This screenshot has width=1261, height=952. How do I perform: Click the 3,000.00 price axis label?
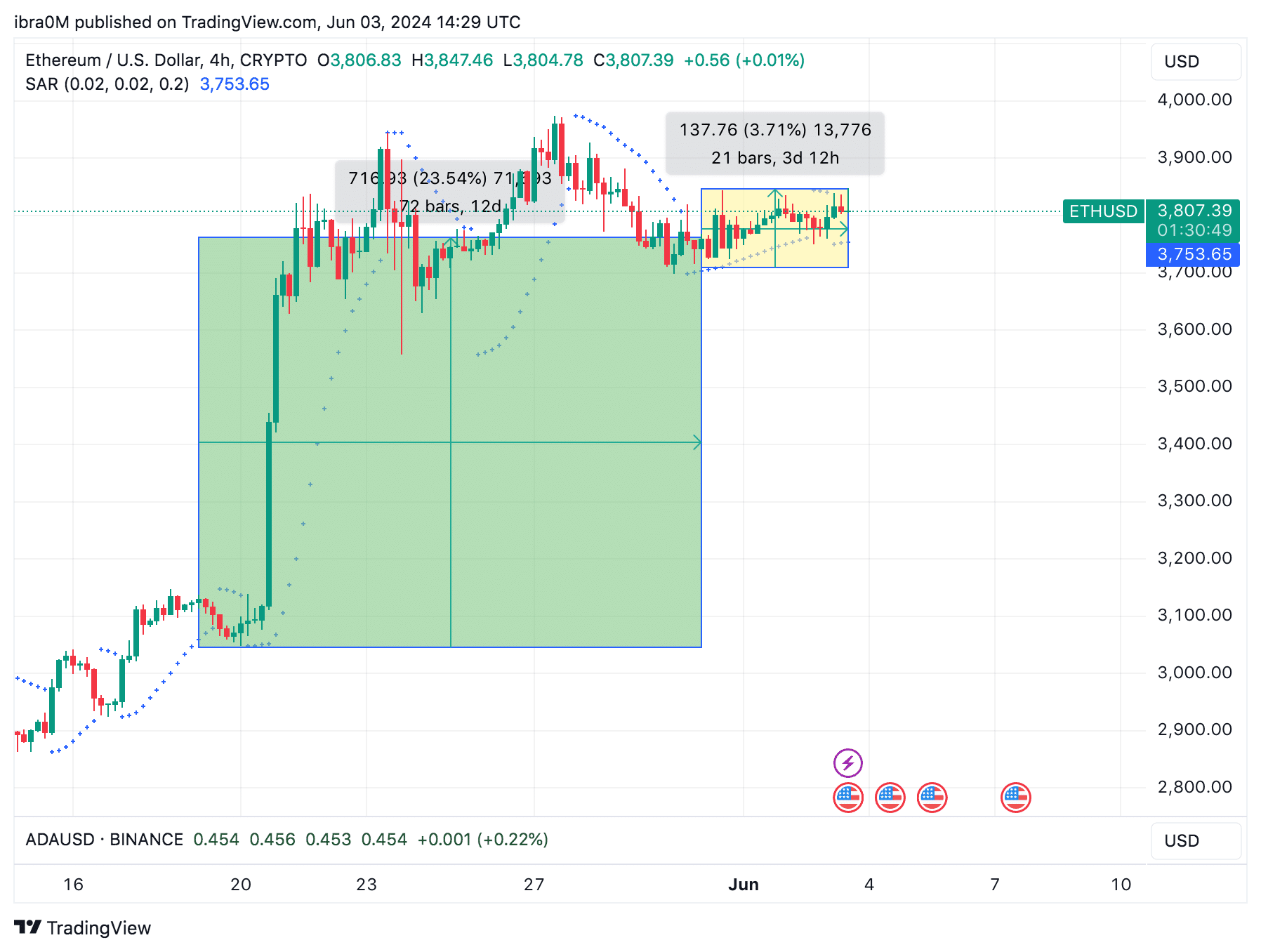pos(1194,673)
